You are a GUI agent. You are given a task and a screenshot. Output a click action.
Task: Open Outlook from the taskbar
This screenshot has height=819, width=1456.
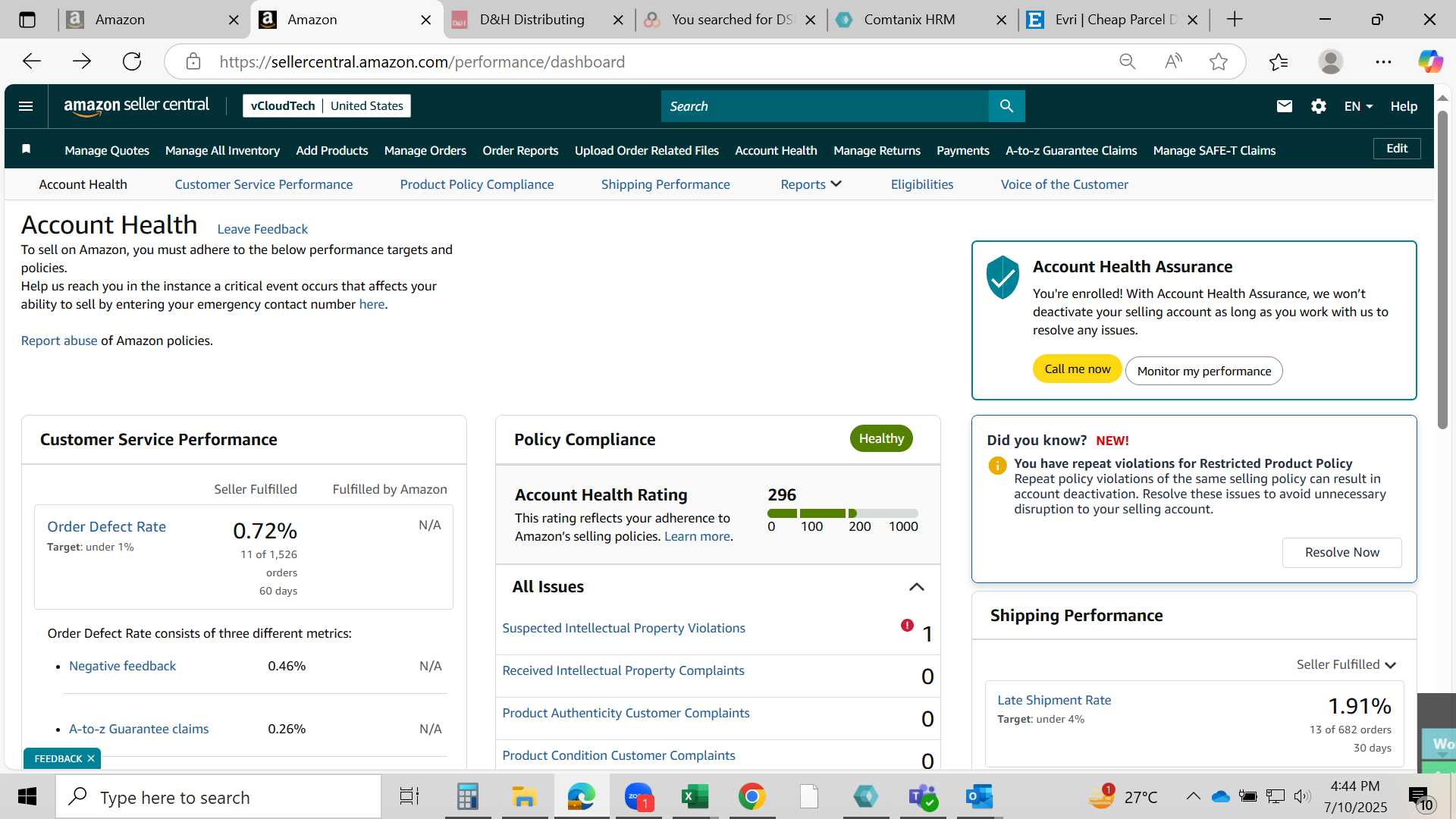tap(979, 797)
